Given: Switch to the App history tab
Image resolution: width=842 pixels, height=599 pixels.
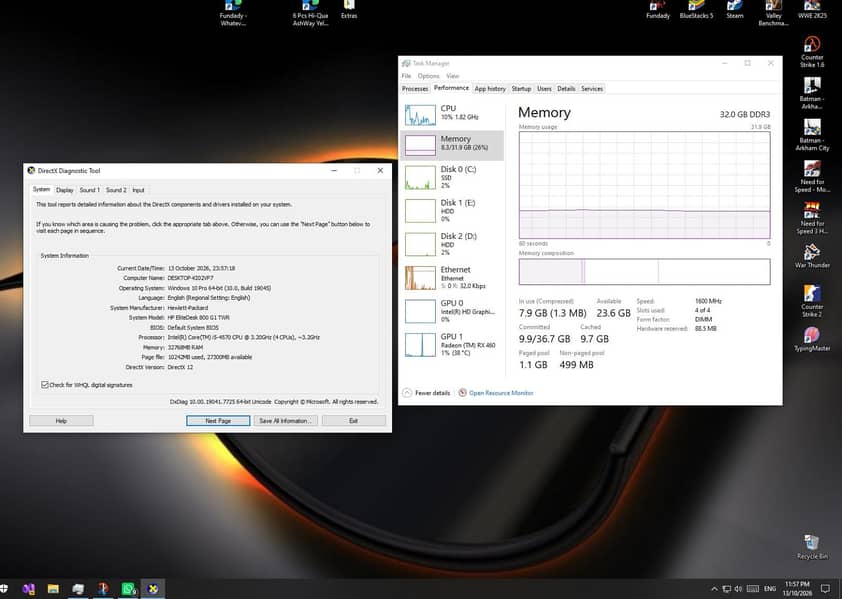Looking at the screenshot, I should (490, 89).
